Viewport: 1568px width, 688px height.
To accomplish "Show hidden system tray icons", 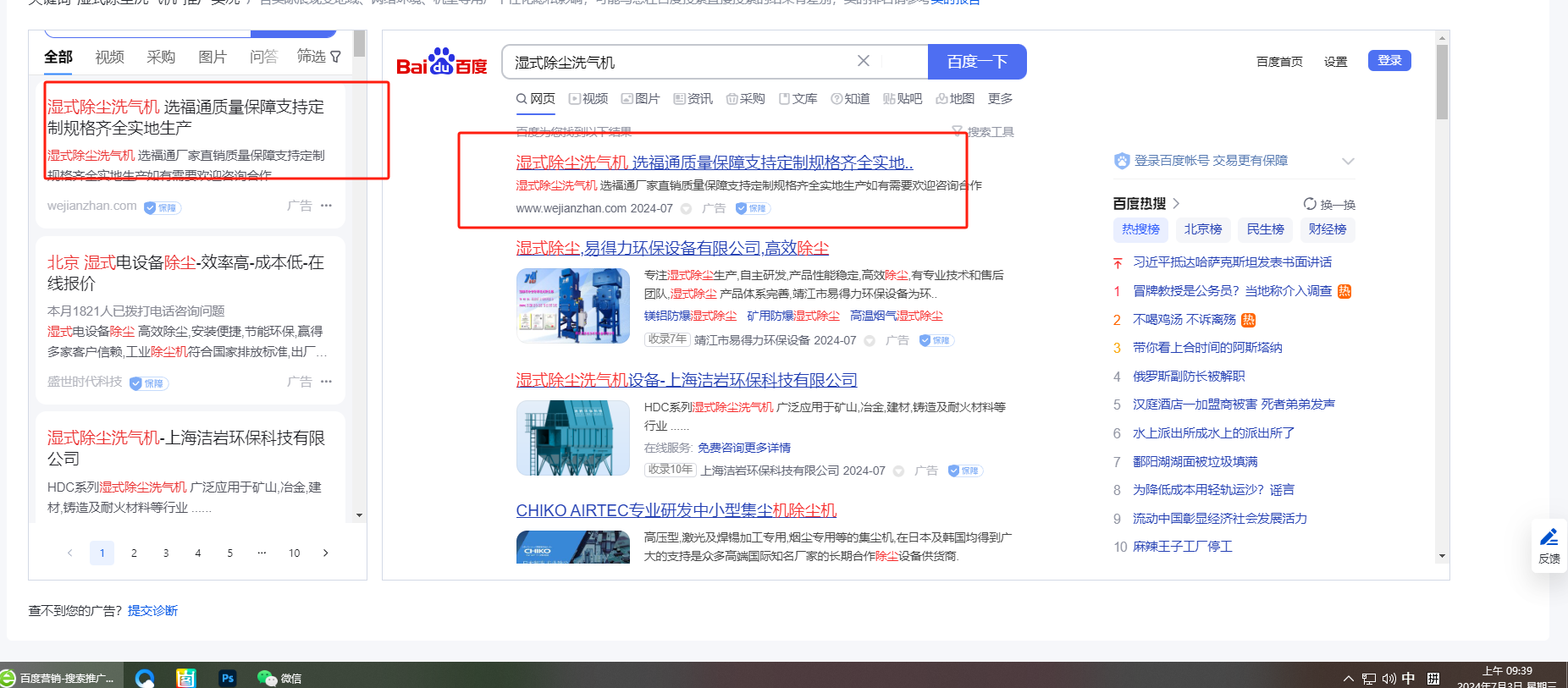I will [1349, 679].
